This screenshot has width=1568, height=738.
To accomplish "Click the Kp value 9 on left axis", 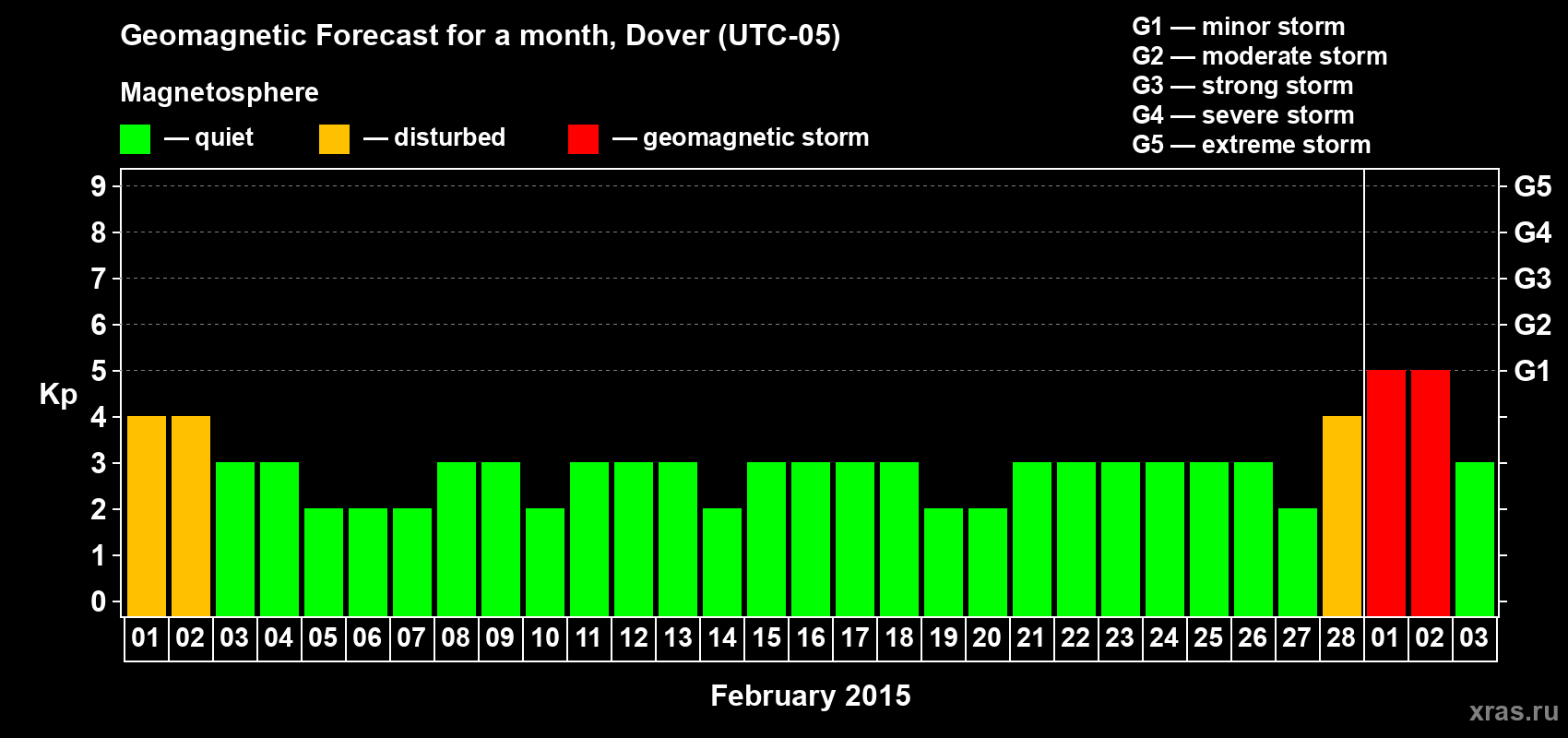I will coord(99,186).
